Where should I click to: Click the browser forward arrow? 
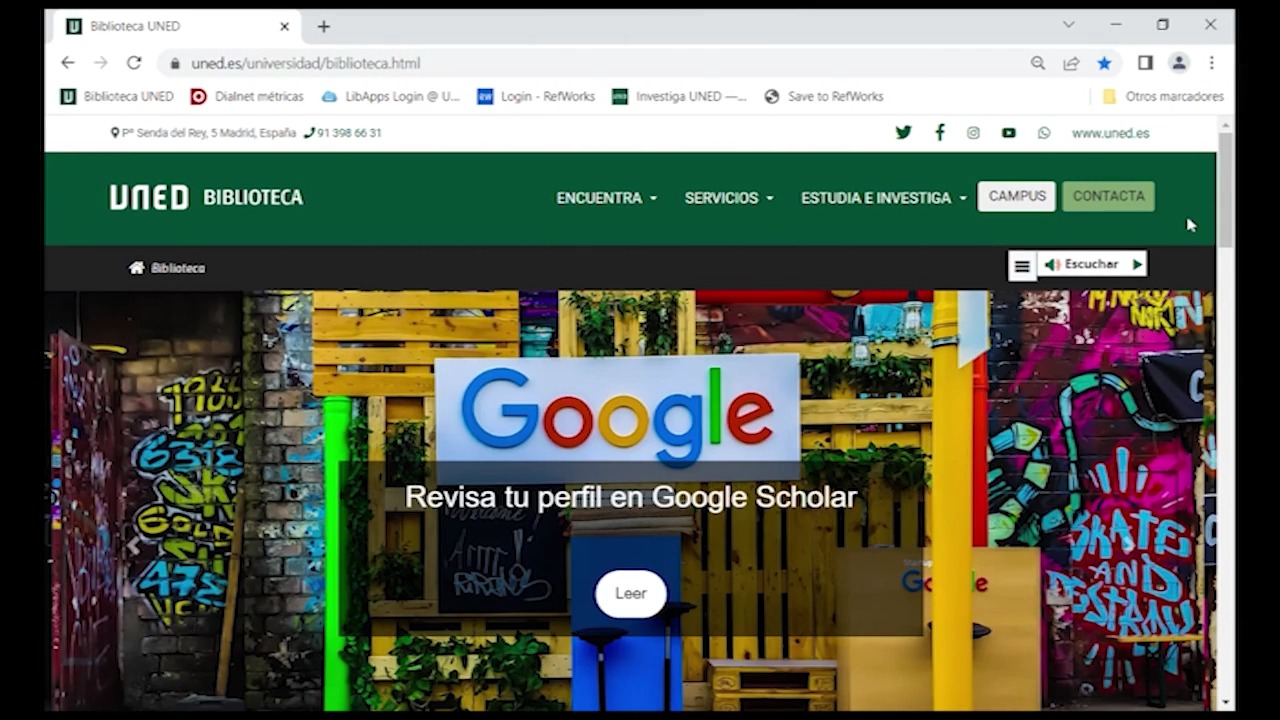point(100,63)
